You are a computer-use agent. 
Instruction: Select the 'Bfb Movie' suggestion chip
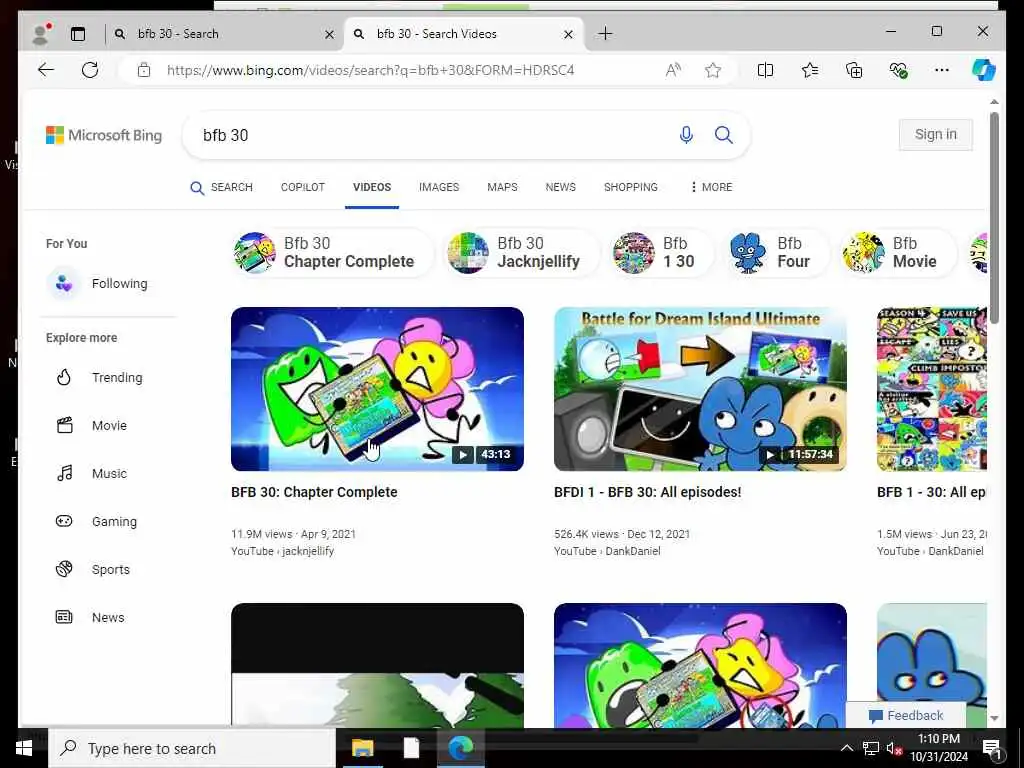coord(897,252)
